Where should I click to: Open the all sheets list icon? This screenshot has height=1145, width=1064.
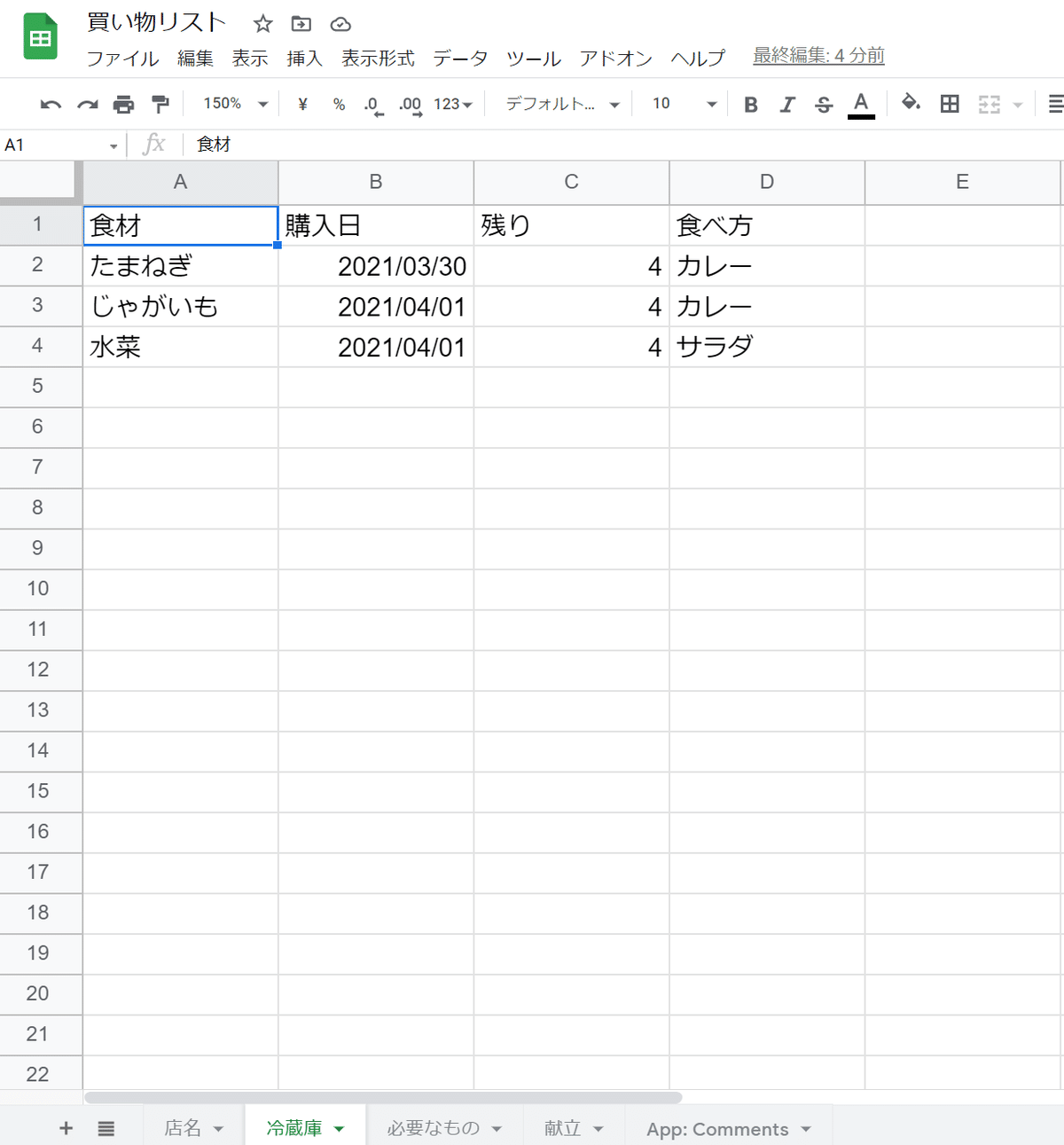click(x=106, y=1128)
